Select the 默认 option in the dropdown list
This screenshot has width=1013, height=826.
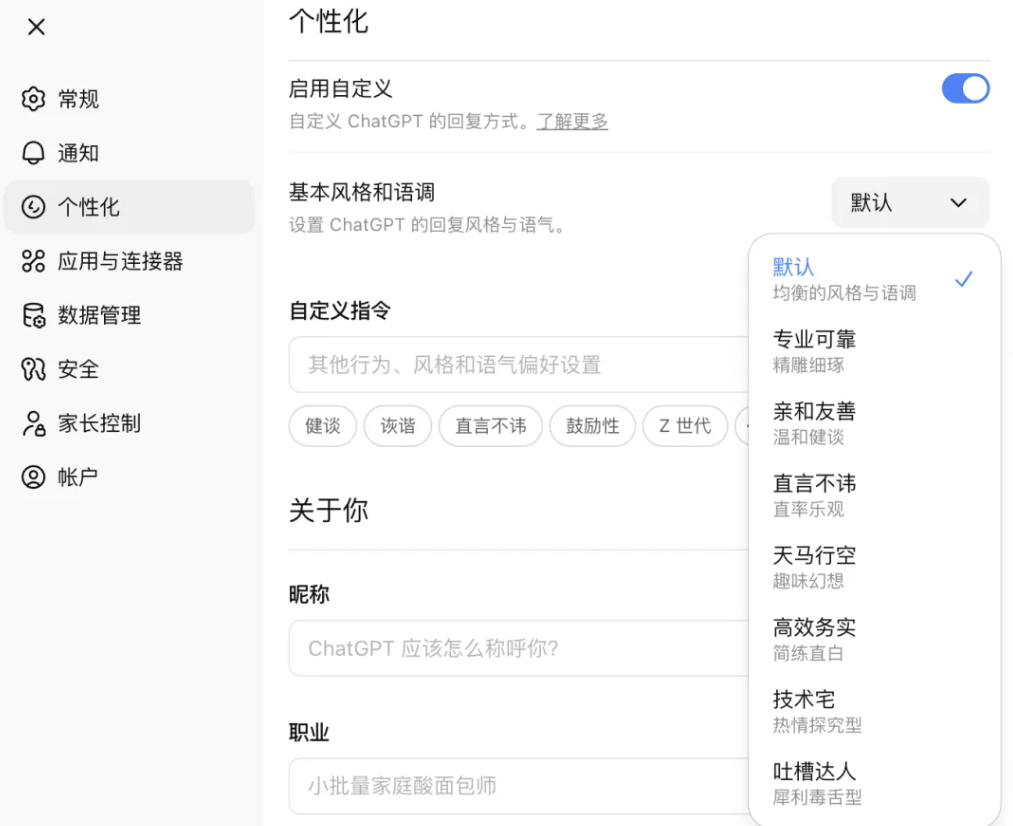coord(874,280)
